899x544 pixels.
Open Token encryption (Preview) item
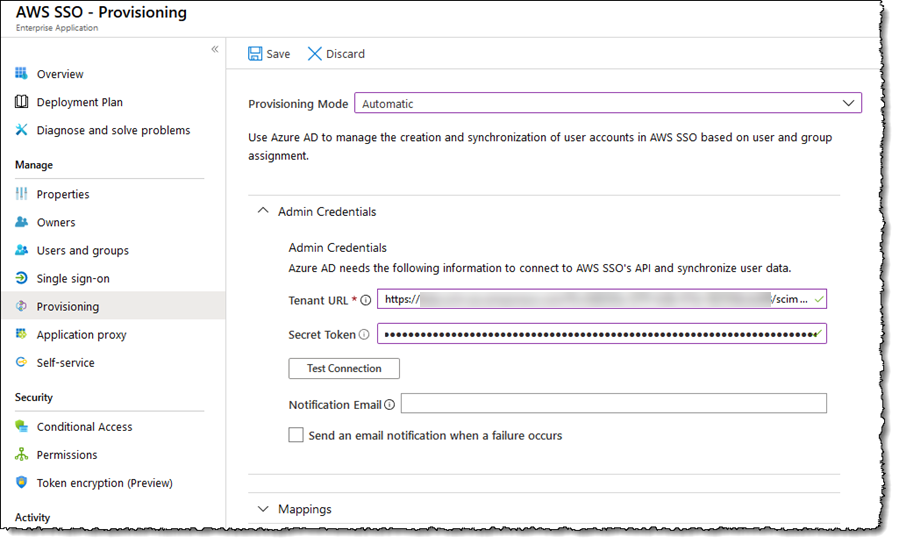coord(104,483)
